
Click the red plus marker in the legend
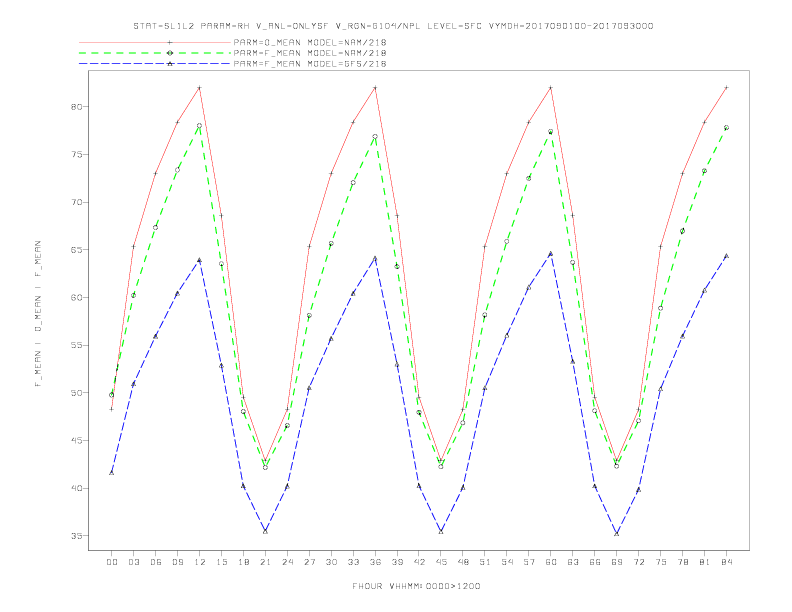point(170,42)
